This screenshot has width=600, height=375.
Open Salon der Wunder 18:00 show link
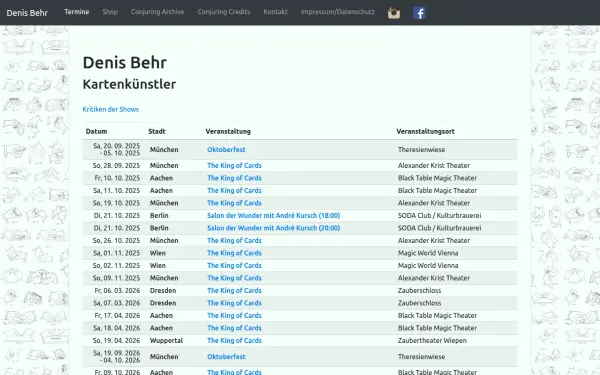coord(274,215)
